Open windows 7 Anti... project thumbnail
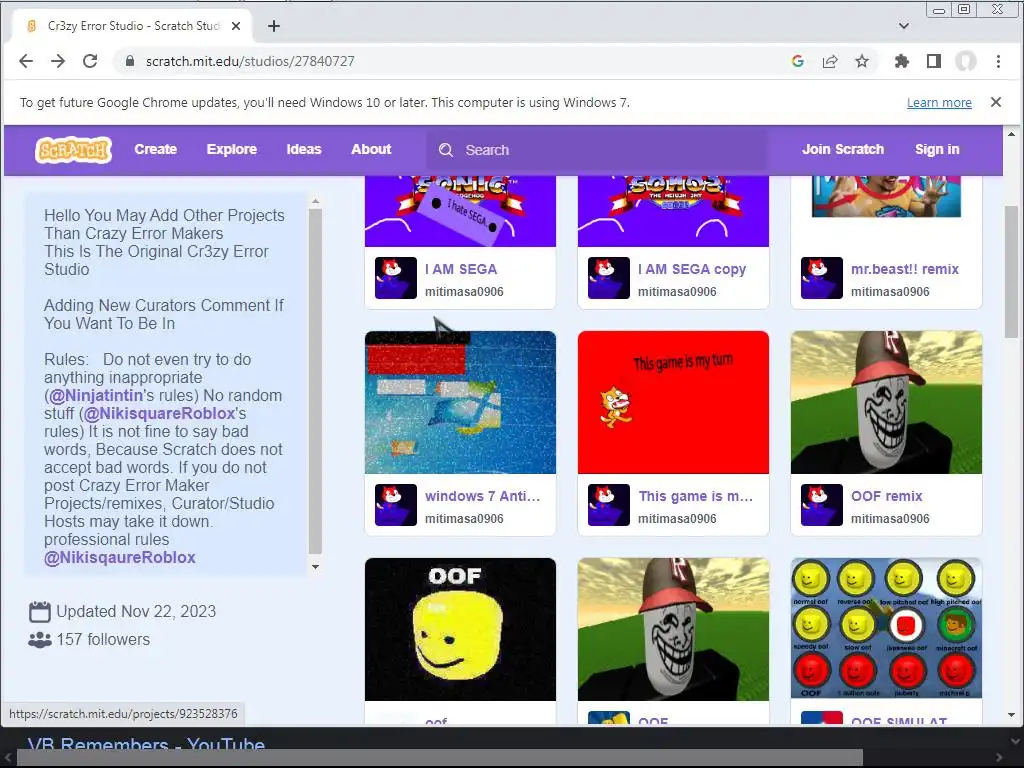Image resolution: width=1024 pixels, height=768 pixels. (460, 402)
